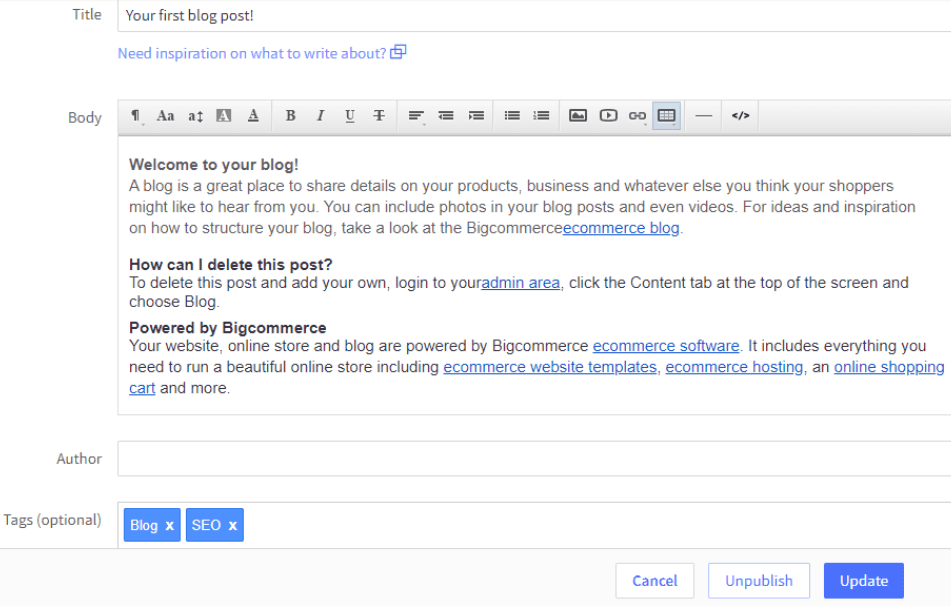Toggle bold formatting
This screenshot has width=951, height=606.
tap(291, 115)
